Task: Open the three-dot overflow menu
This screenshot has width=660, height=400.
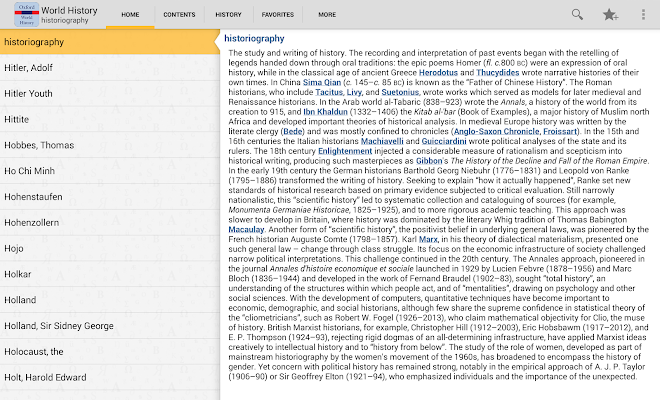Action: (x=643, y=15)
